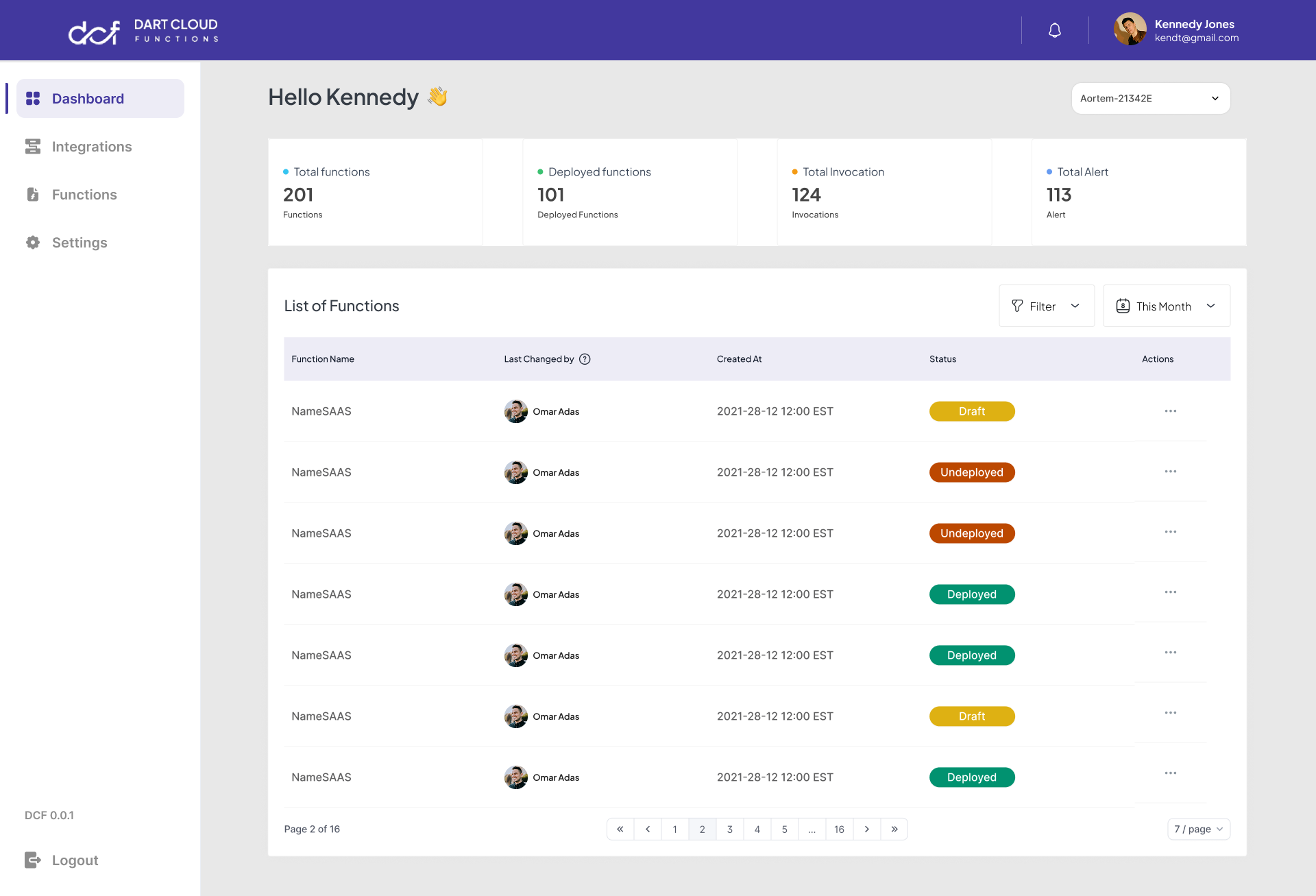Open the Functions section
Screen dimensions: 1316x896
tap(84, 194)
